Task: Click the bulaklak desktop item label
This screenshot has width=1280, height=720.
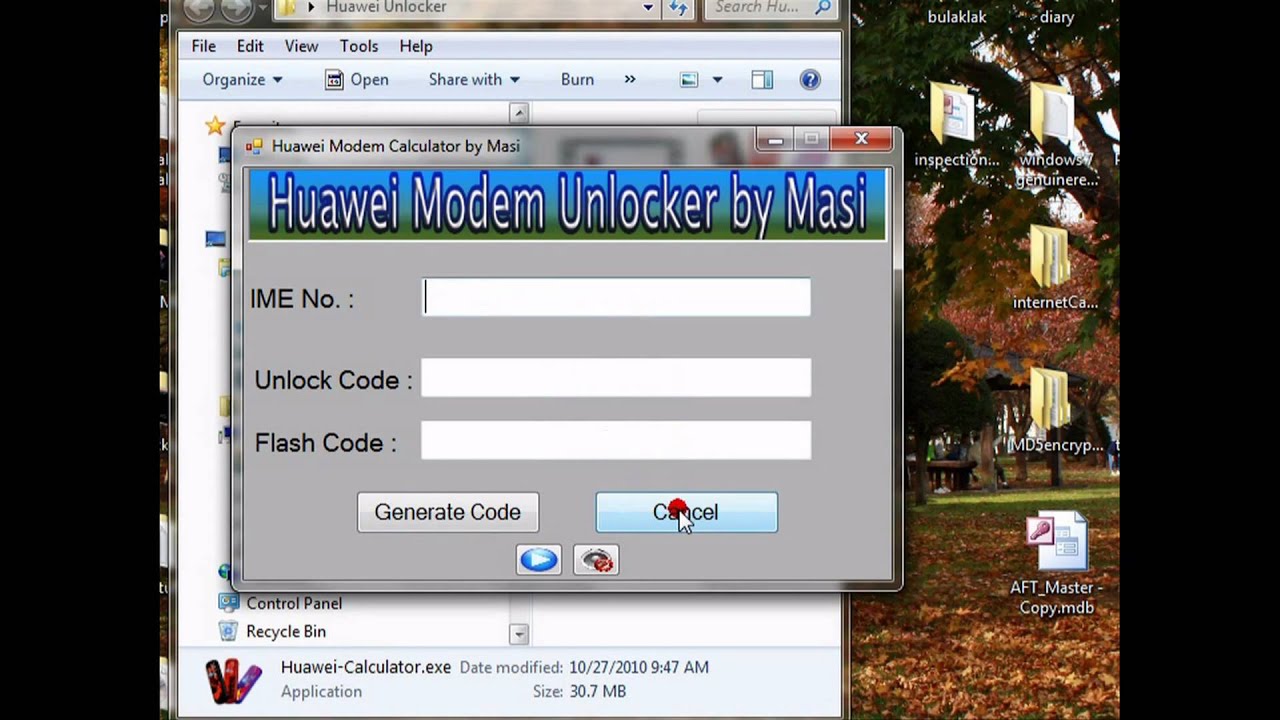Action: 957,17
